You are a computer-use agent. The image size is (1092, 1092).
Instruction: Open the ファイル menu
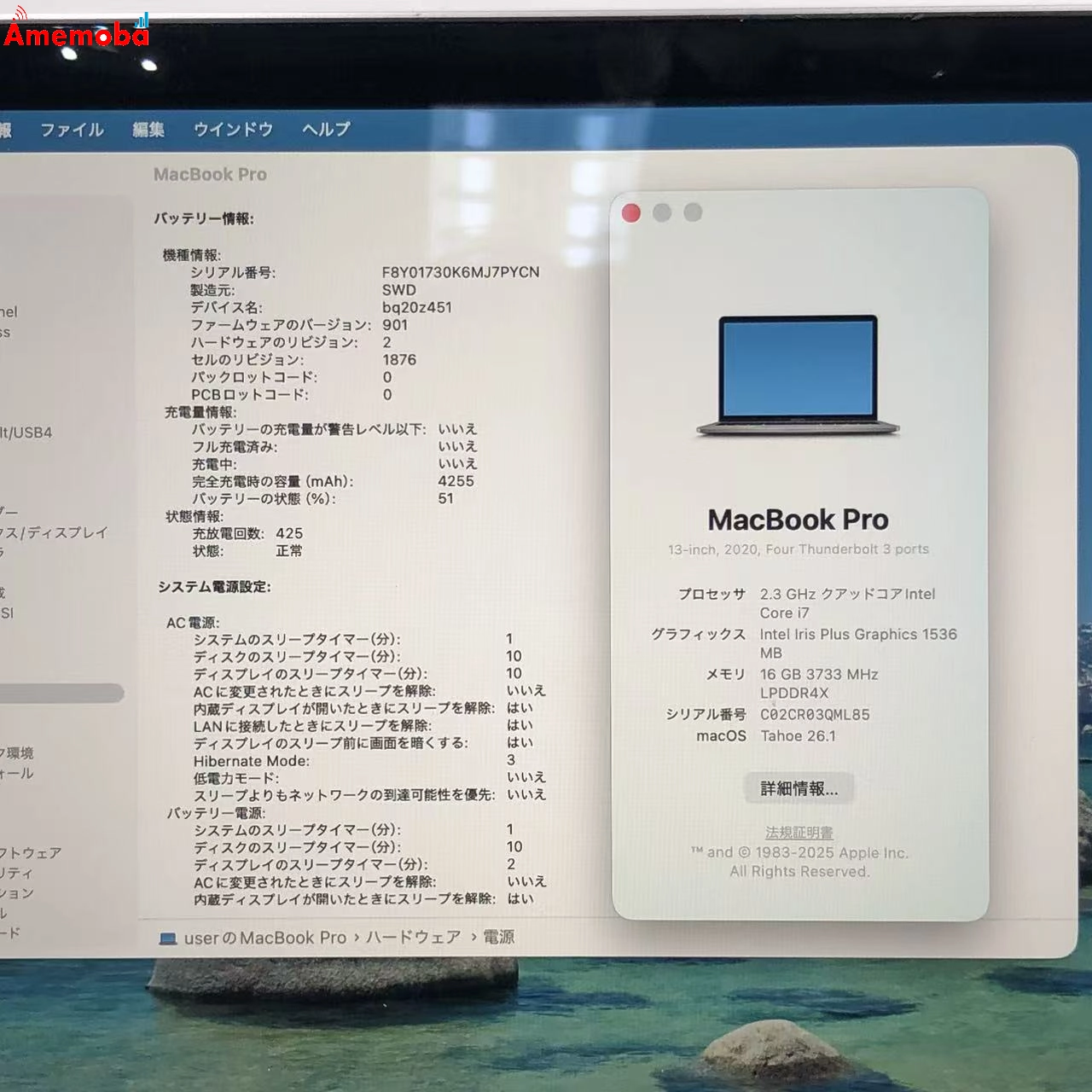73,130
